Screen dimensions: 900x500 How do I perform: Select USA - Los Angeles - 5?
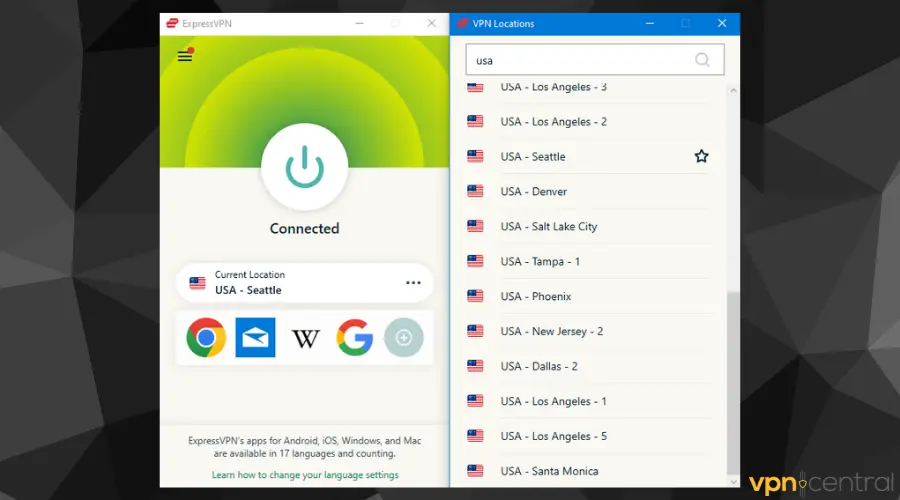(x=589, y=436)
